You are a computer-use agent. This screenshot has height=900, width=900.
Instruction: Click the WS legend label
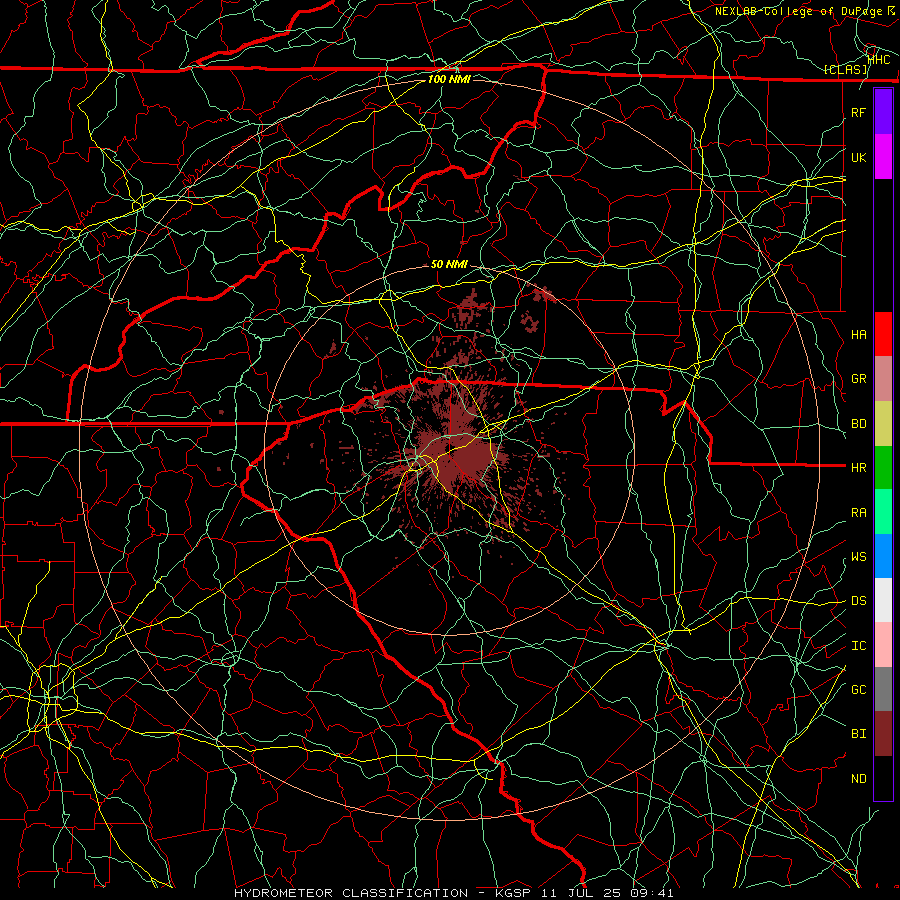pyautogui.click(x=859, y=557)
